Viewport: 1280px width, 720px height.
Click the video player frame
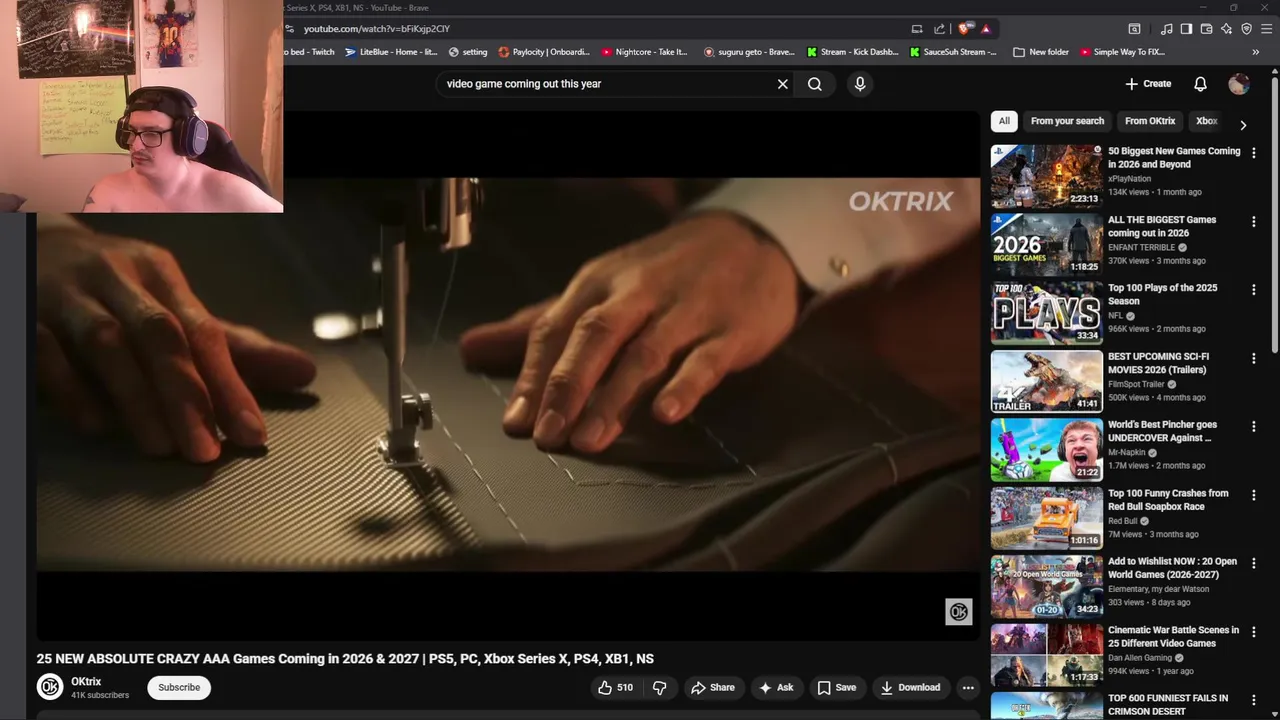508,375
